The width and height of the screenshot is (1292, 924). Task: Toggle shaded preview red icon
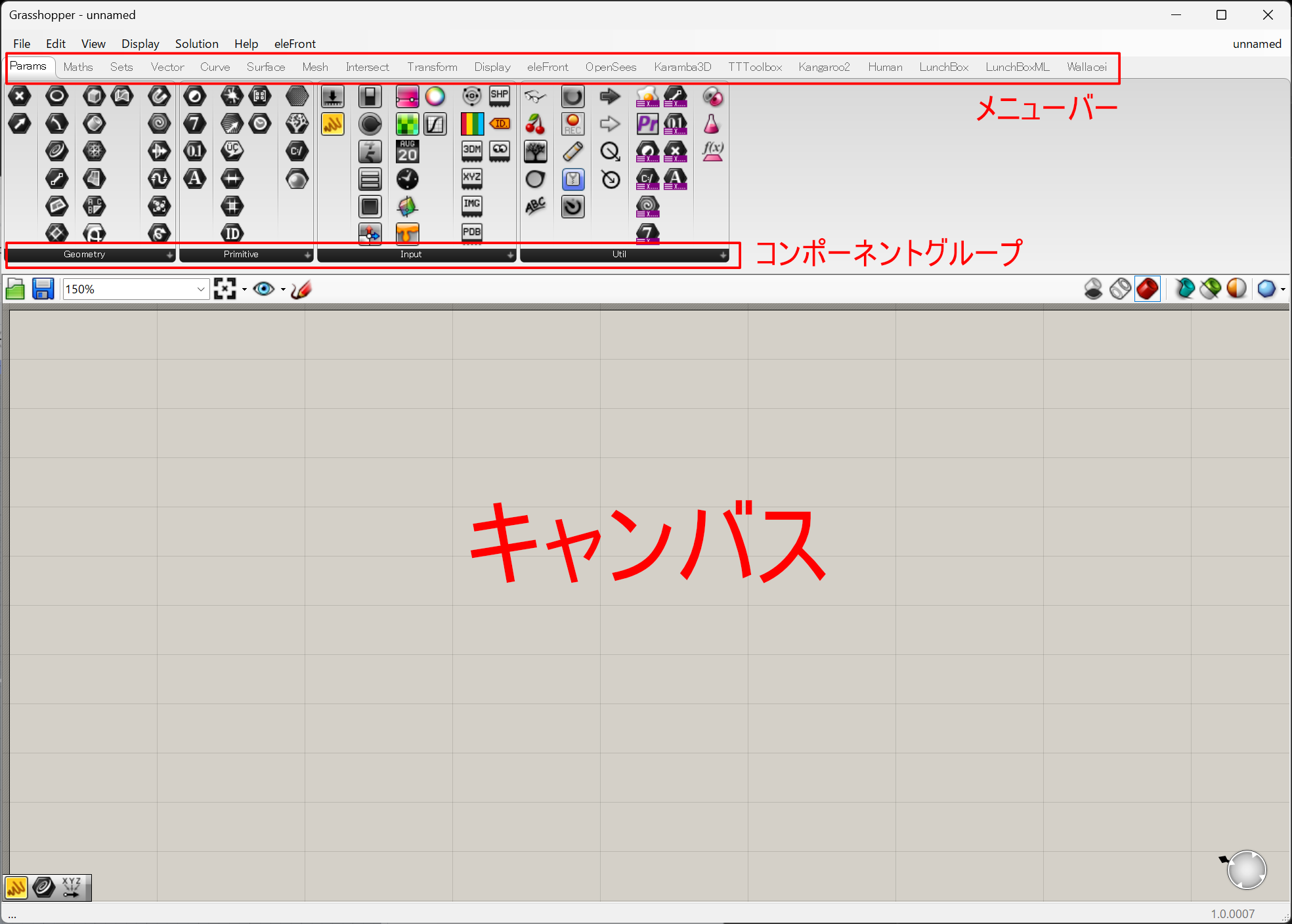click(x=1148, y=289)
